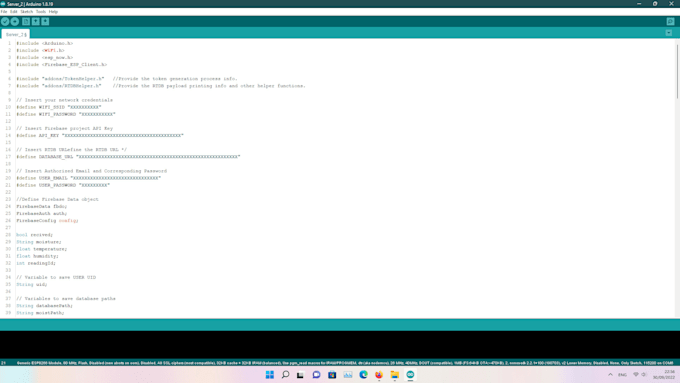Click the editor vertical scrollbar thumb

click(x=677, y=72)
